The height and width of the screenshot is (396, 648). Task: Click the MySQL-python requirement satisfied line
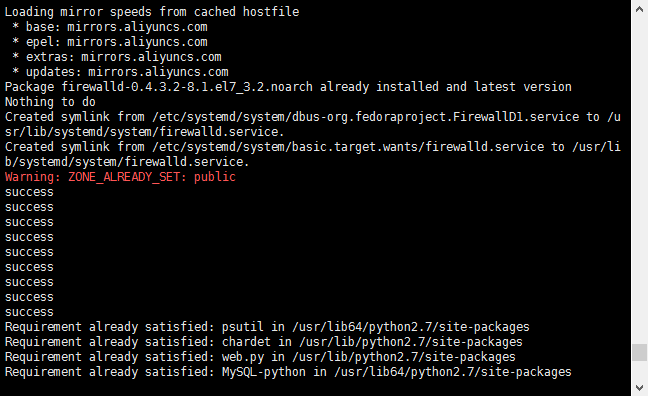tap(288, 372)
